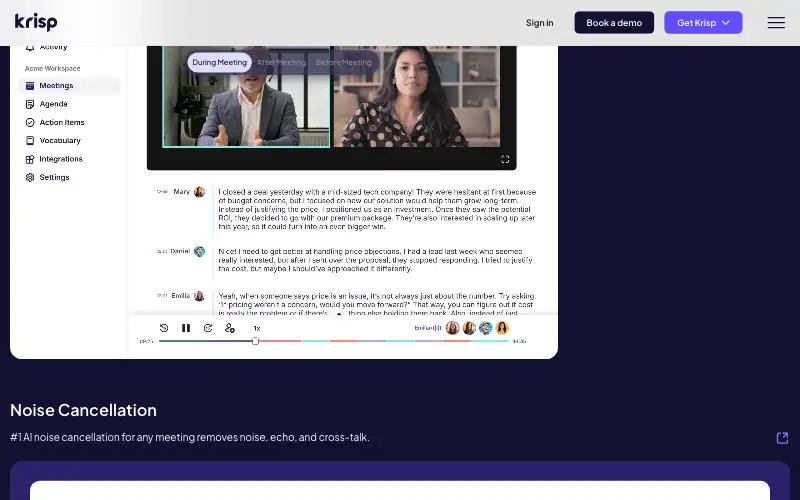Select the second speaker avatar in player bar

(469, 328)
